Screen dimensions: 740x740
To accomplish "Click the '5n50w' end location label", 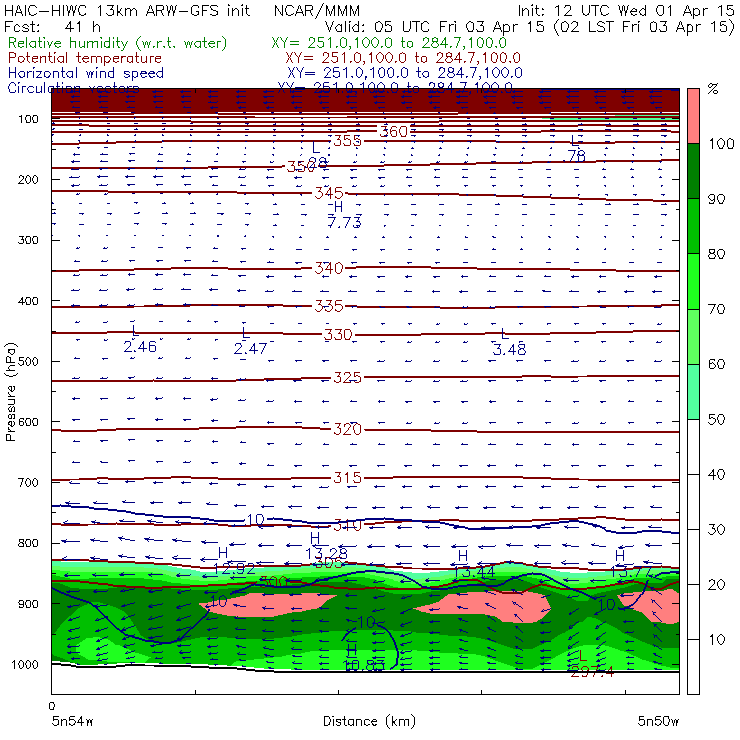I will point(658,722).
